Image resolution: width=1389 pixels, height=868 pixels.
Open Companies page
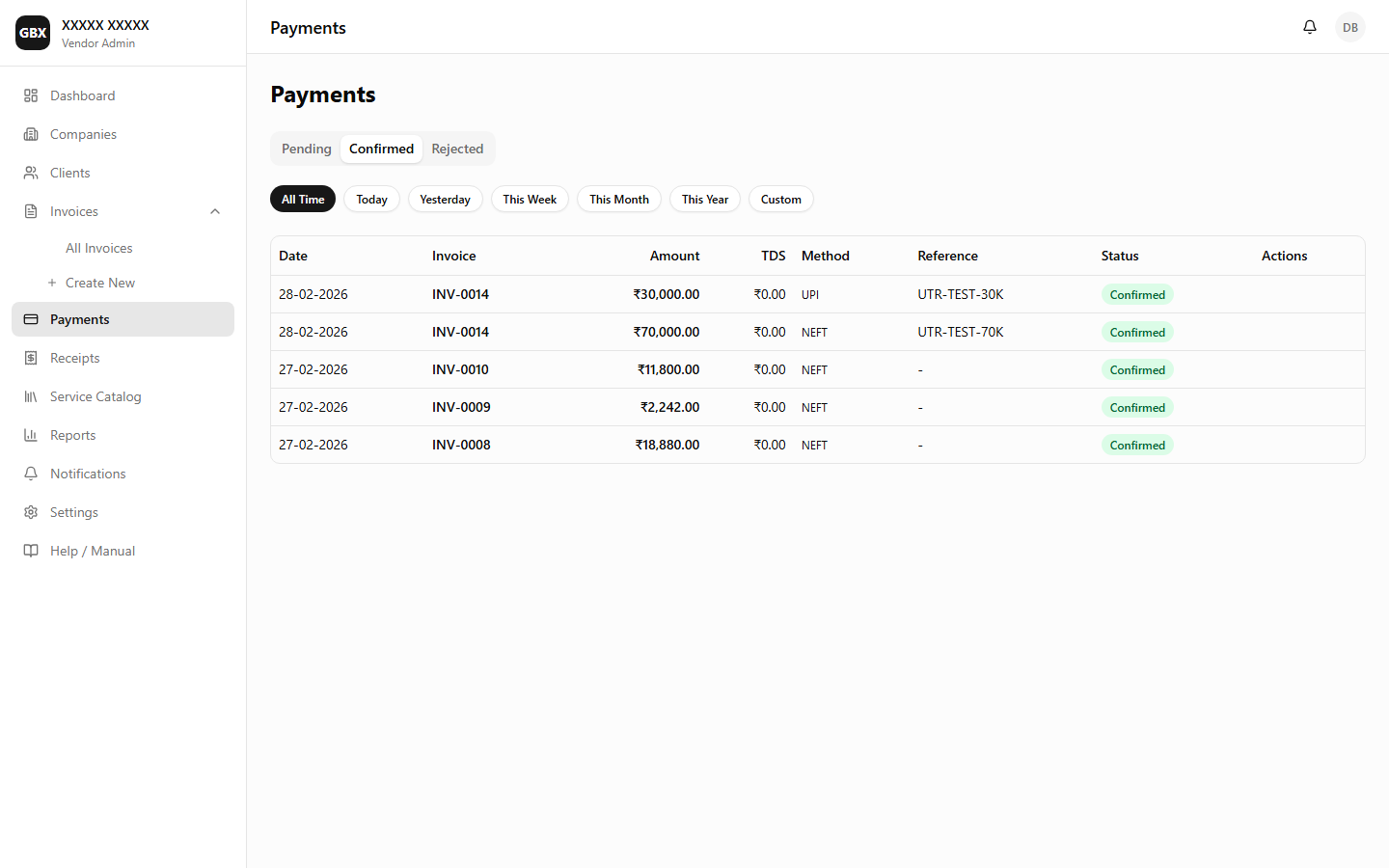point(123,134)
